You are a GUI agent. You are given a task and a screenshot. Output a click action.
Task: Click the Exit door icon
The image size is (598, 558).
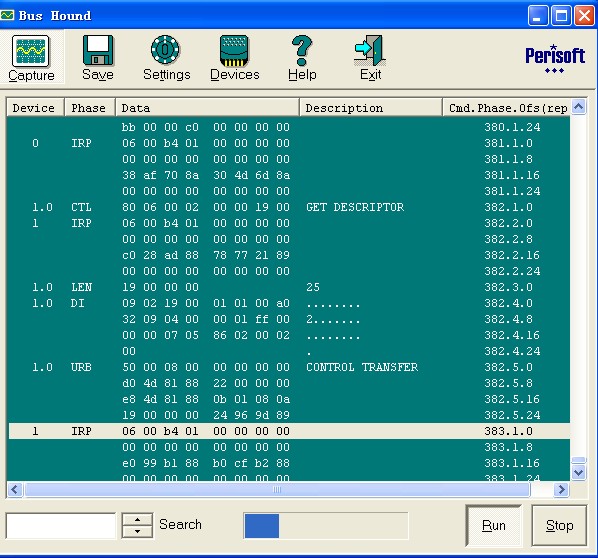370,50
